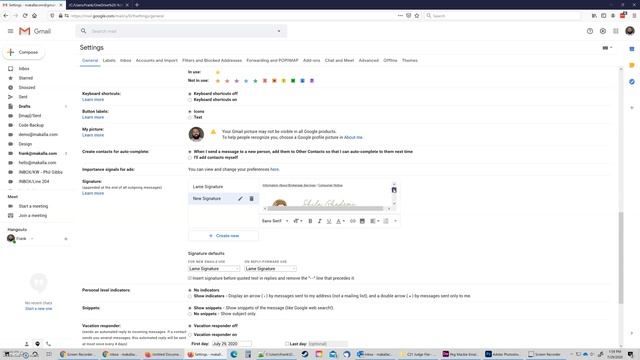Toggle underline in signature editor
This screenshot has height=360, width=640.
(x=329, y=221)
